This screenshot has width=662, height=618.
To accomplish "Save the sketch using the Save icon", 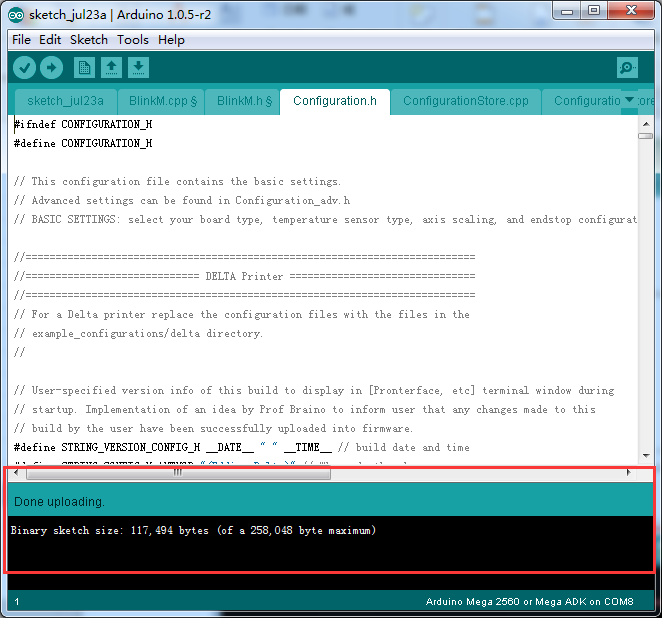I will [x=138, y=68].
